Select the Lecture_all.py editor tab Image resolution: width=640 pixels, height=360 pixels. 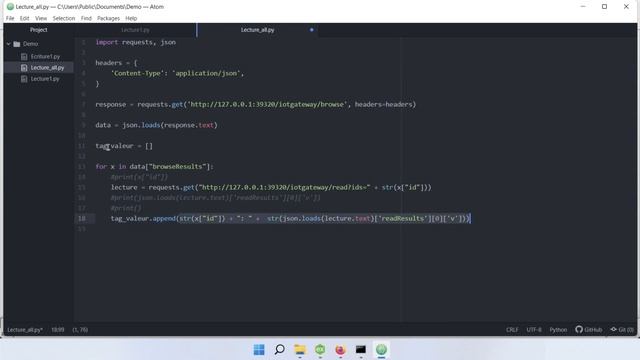[258, 30]
